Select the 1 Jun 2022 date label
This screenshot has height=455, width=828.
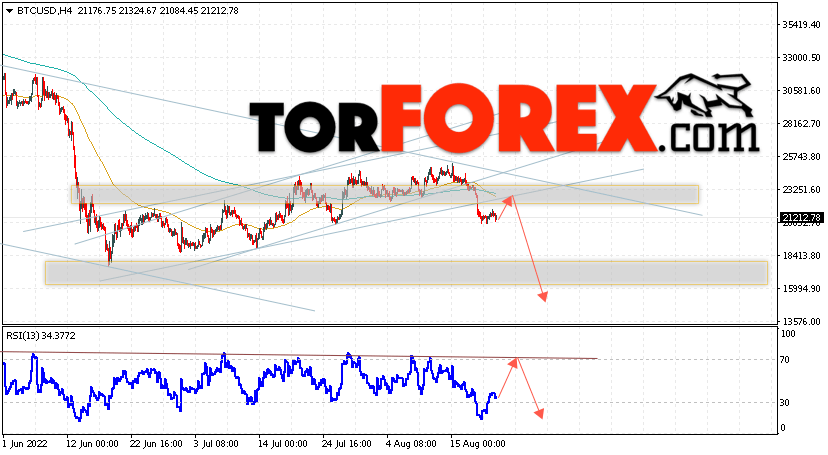pyautogui.click(x=25, y=443)
